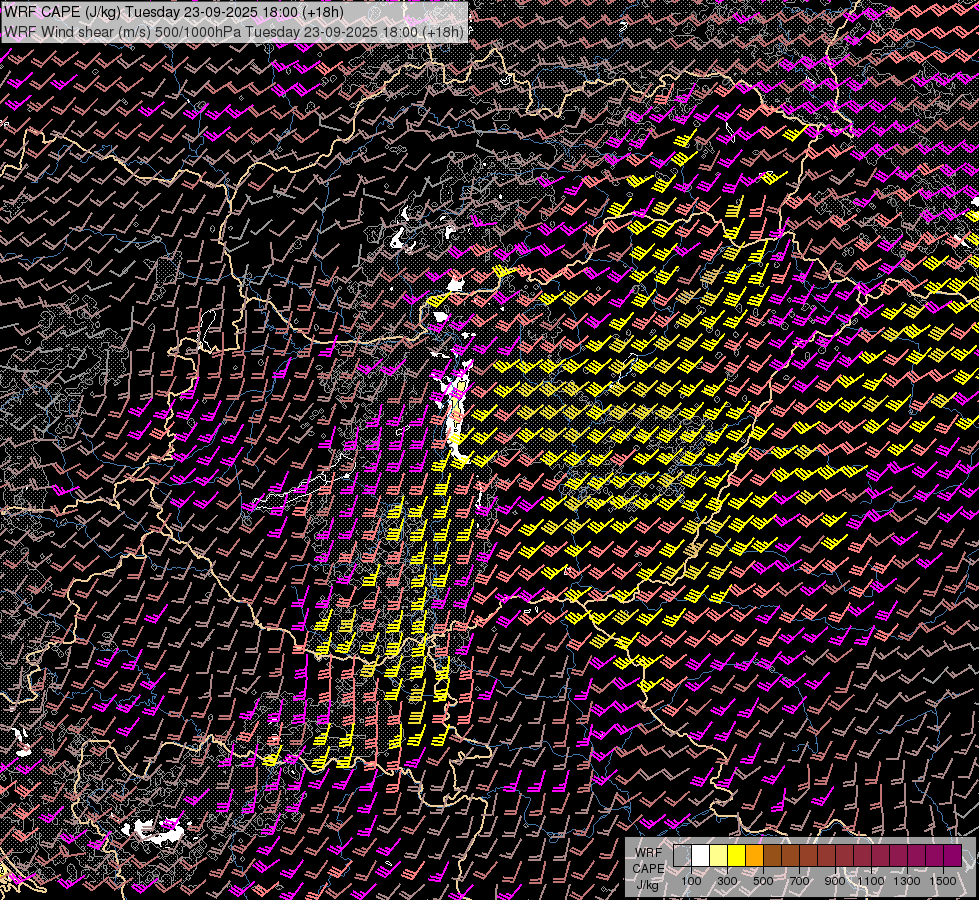Click the WRF Wind shear title line
This screenshot has height=900, width=979.
point(234,31)
